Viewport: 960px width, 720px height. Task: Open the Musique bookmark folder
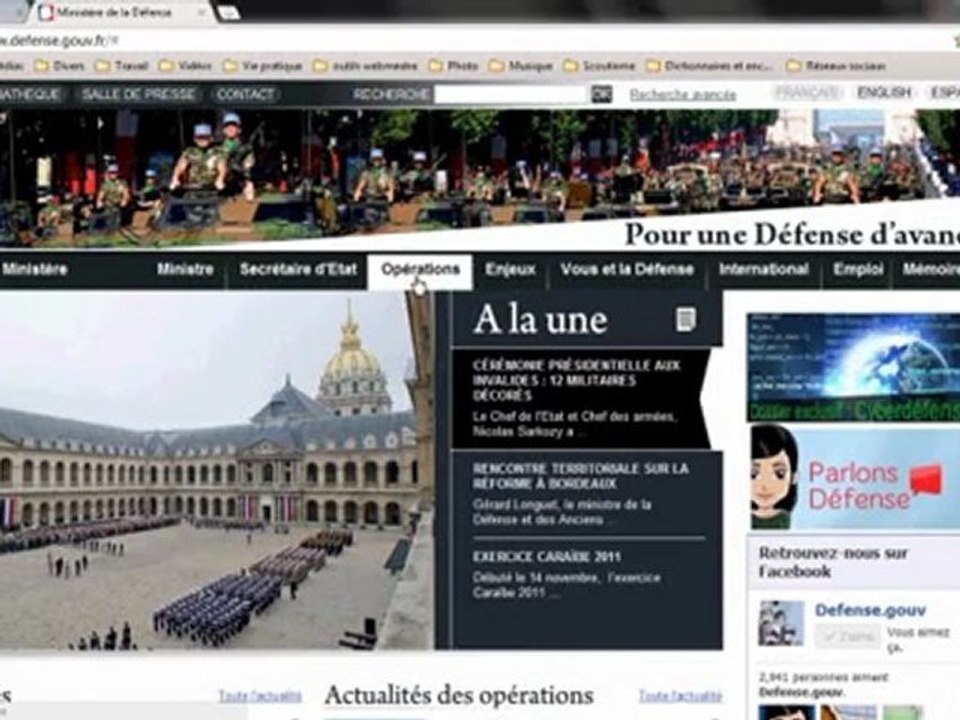(x=521, y=66)
